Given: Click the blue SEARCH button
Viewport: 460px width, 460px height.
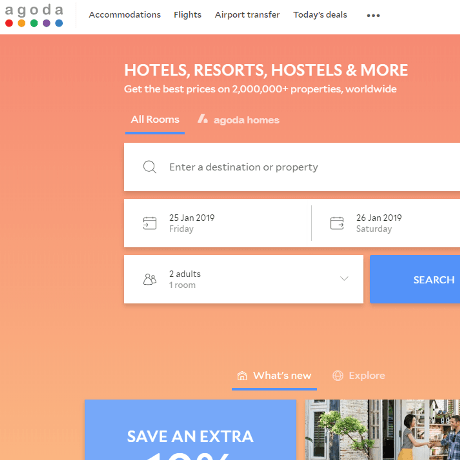Looking at the screenshot, I should pos(415,279).
